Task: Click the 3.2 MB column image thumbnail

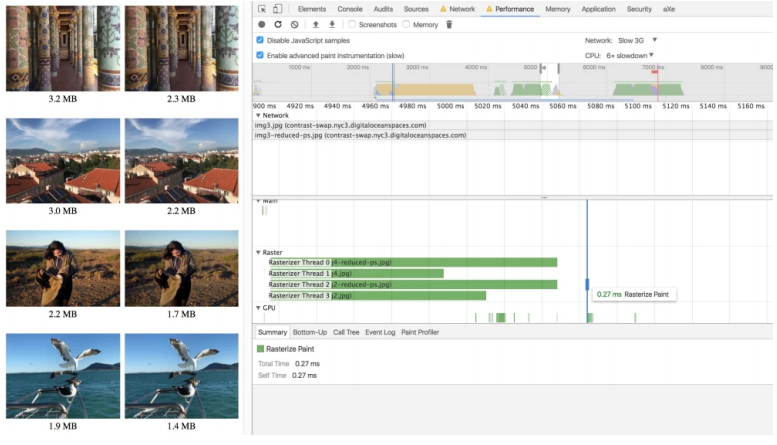Action: 61,46
